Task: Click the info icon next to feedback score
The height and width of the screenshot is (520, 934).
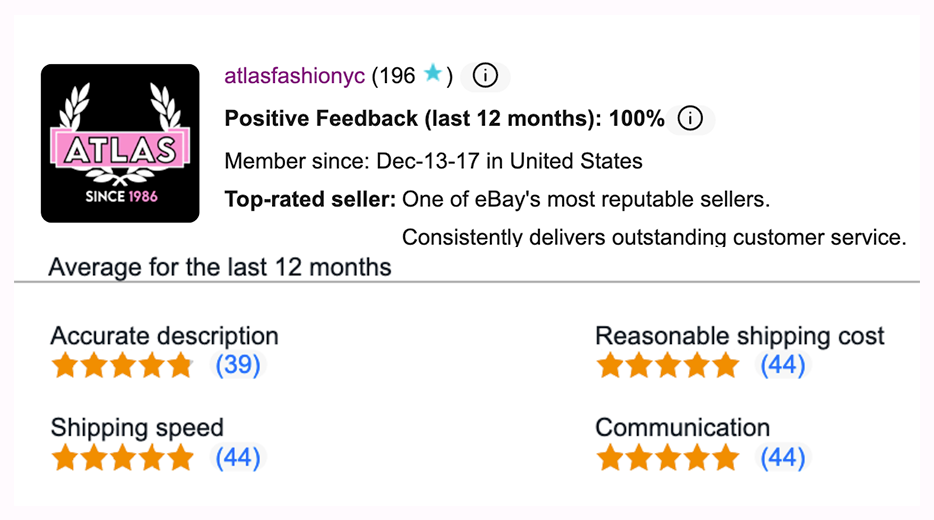Action: [x=485, y=76]
